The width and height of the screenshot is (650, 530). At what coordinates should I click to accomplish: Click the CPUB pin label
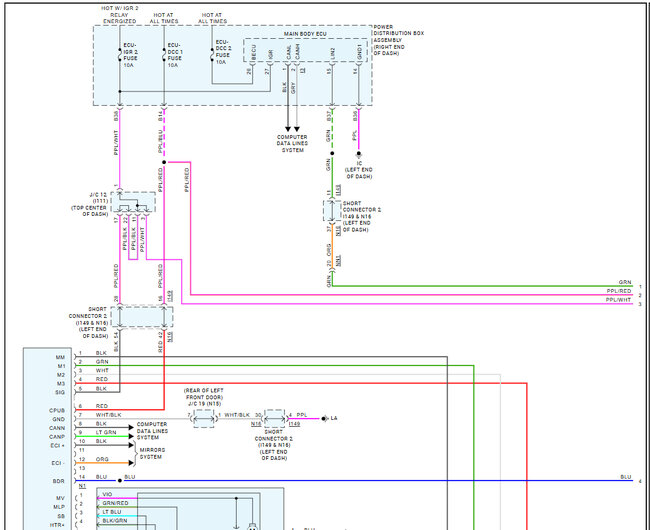57,410
